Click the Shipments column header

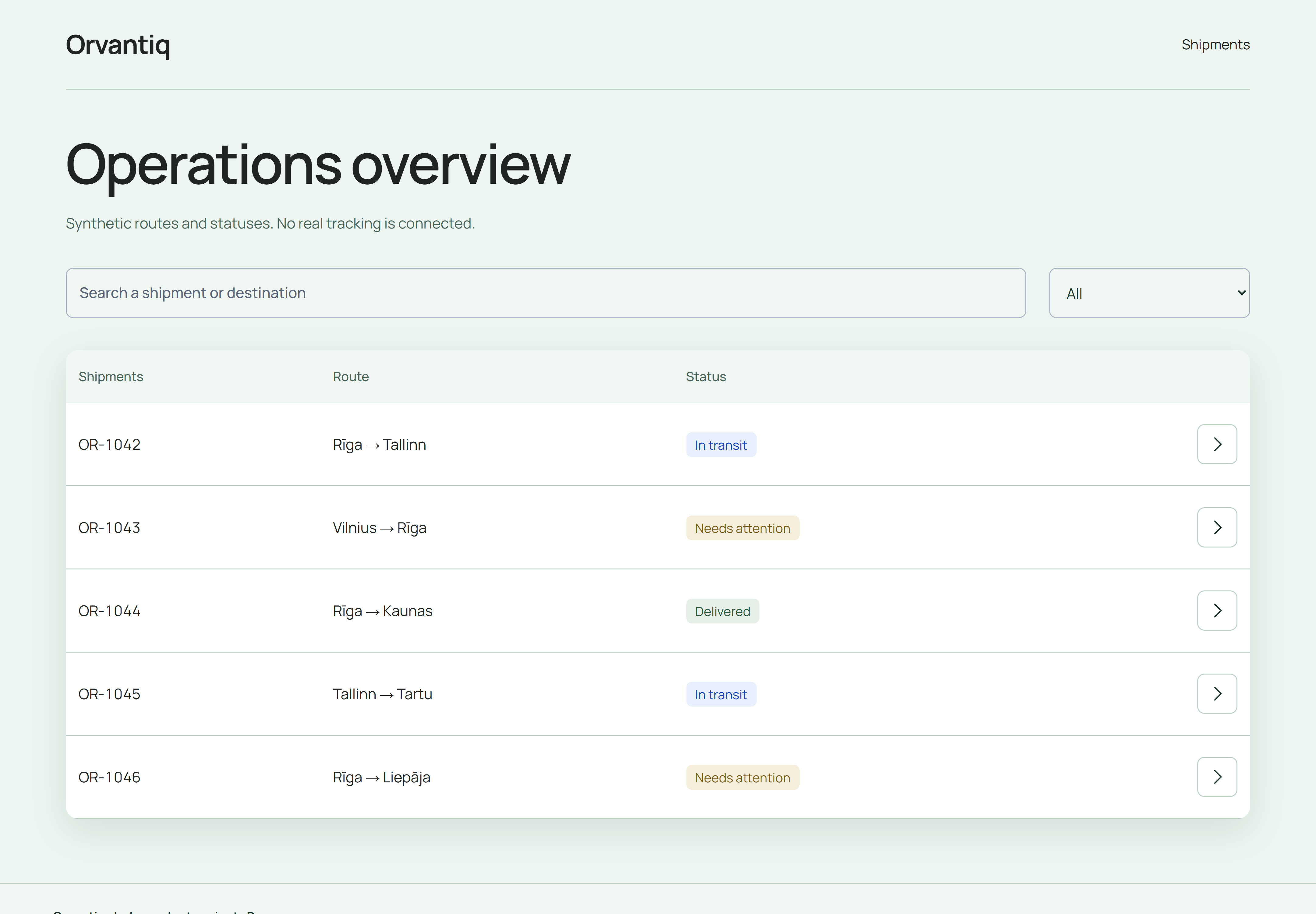[x=111, y=377]
